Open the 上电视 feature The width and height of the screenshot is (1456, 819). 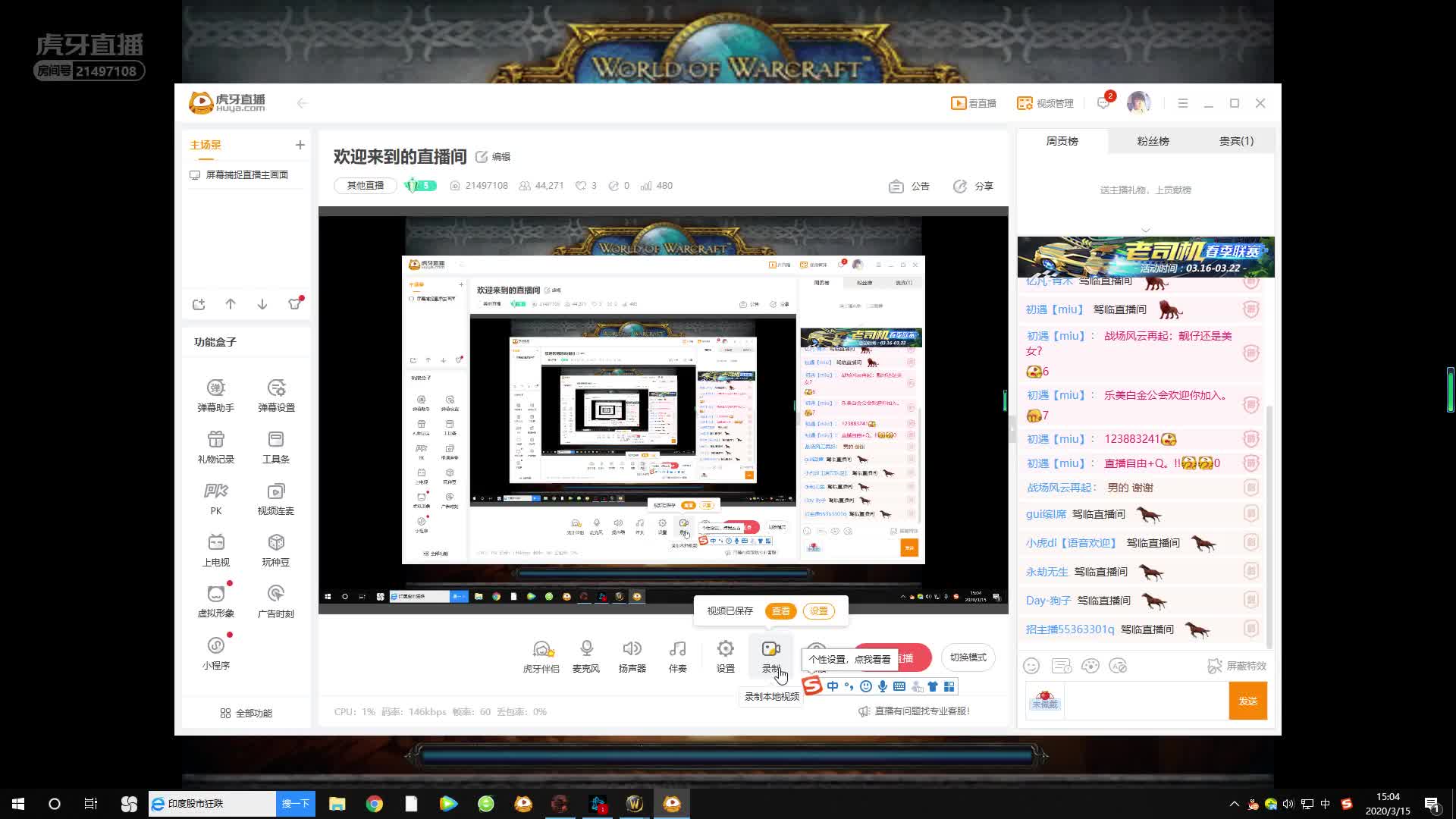coord(216,551)
